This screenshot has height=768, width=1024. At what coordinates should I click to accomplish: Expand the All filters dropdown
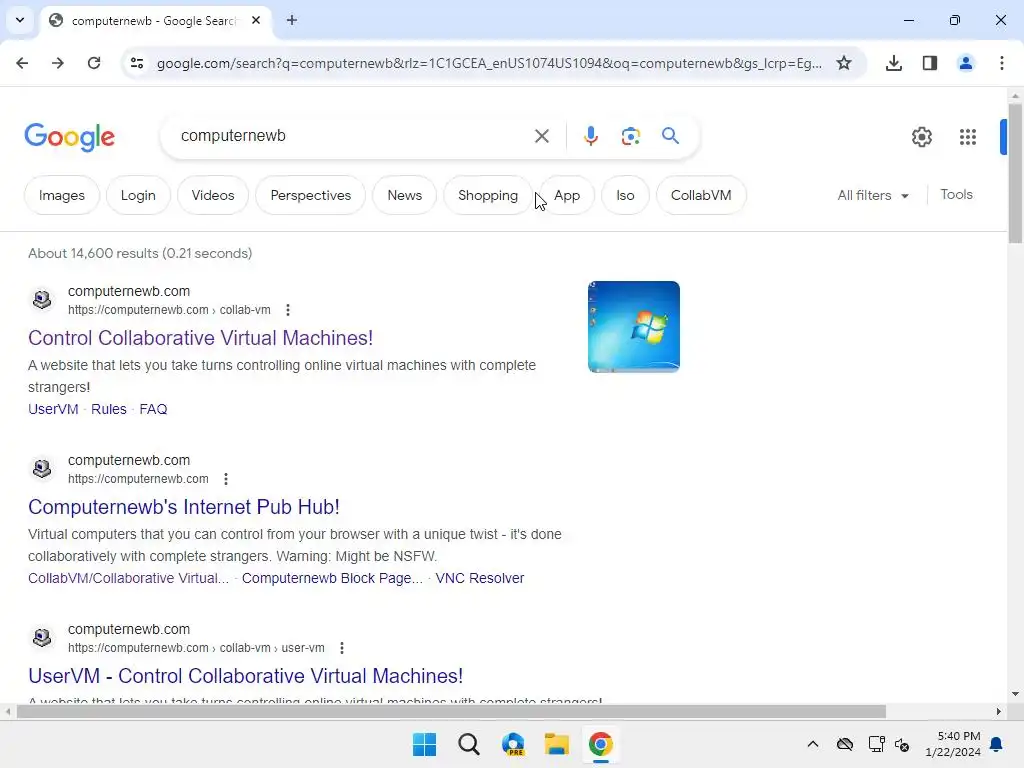872,195
